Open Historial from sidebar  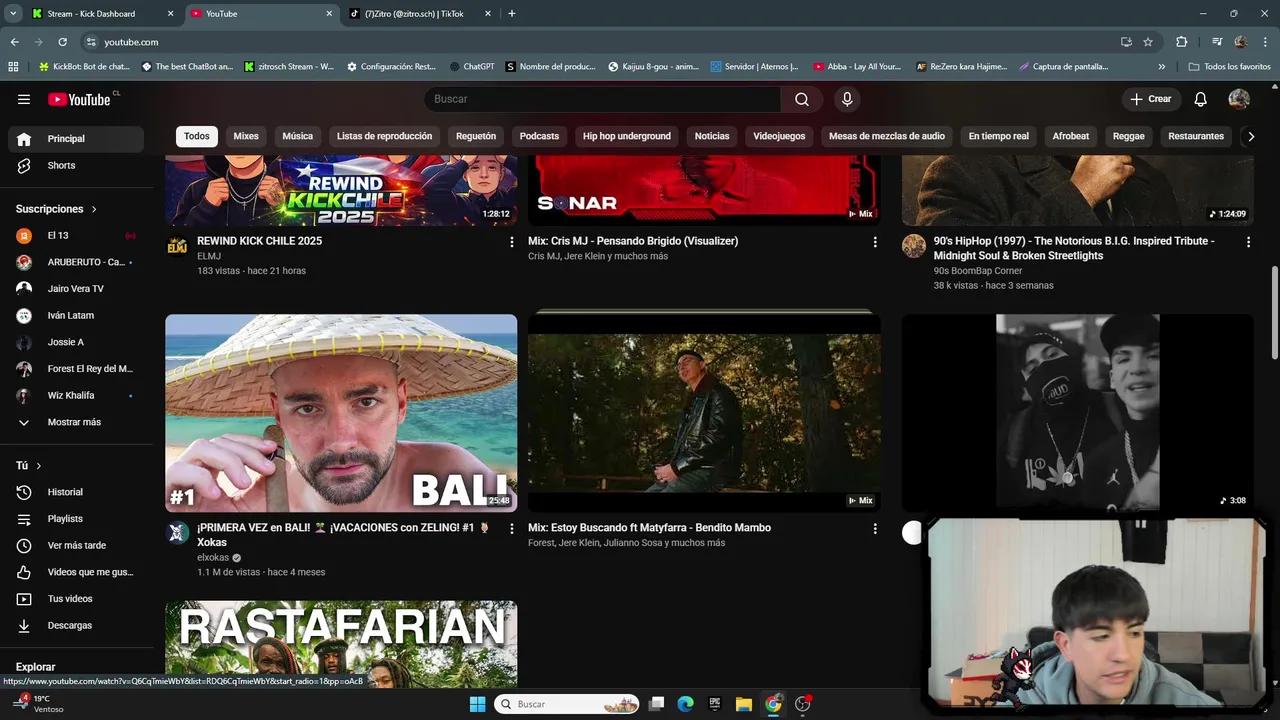(76, 492)
